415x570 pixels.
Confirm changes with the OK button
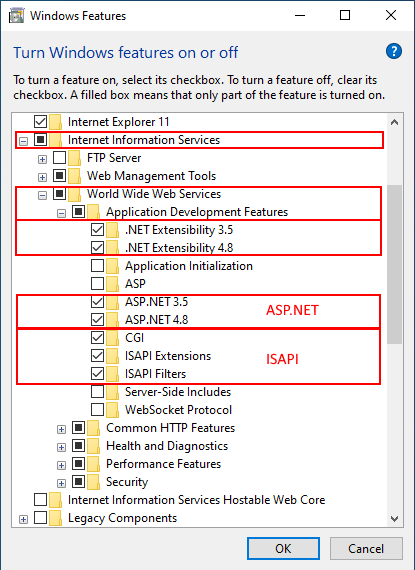coord(283,549)
